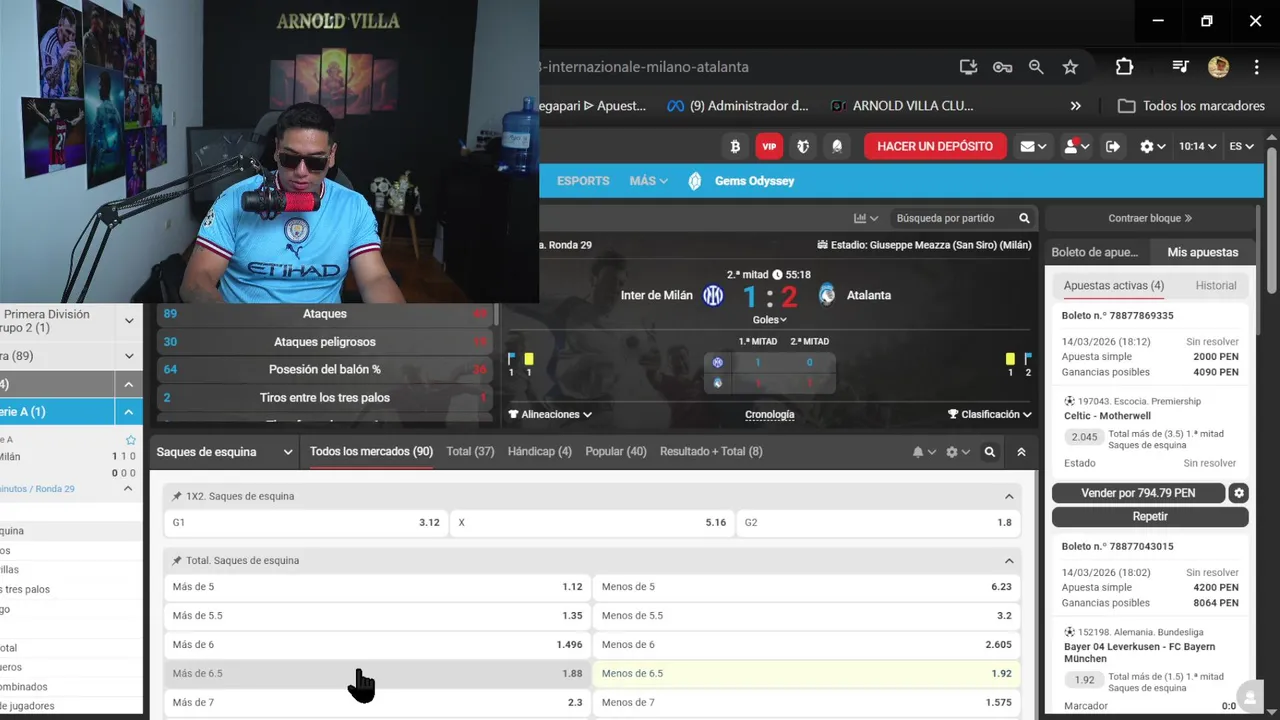1280x720 pixels.
Task: Open the 10:14 time zone dropdown
Action: coord(1197,146)
